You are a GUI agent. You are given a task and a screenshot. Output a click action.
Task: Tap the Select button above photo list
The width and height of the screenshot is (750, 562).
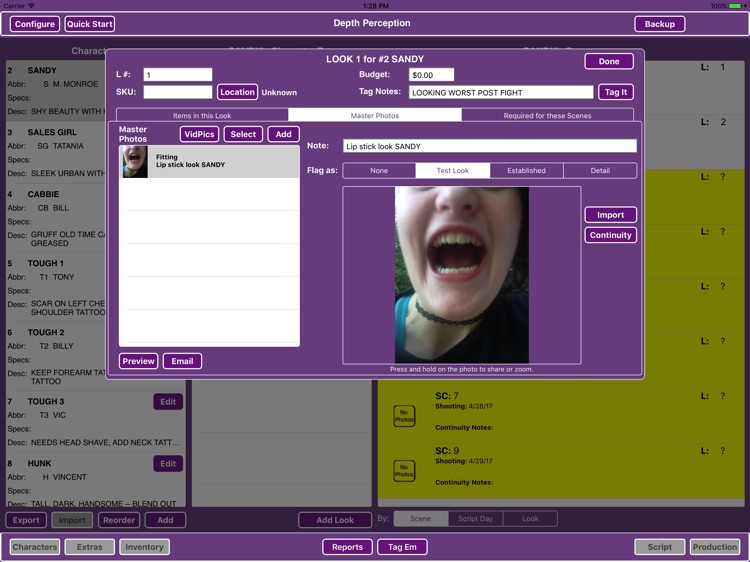(243, 134)
